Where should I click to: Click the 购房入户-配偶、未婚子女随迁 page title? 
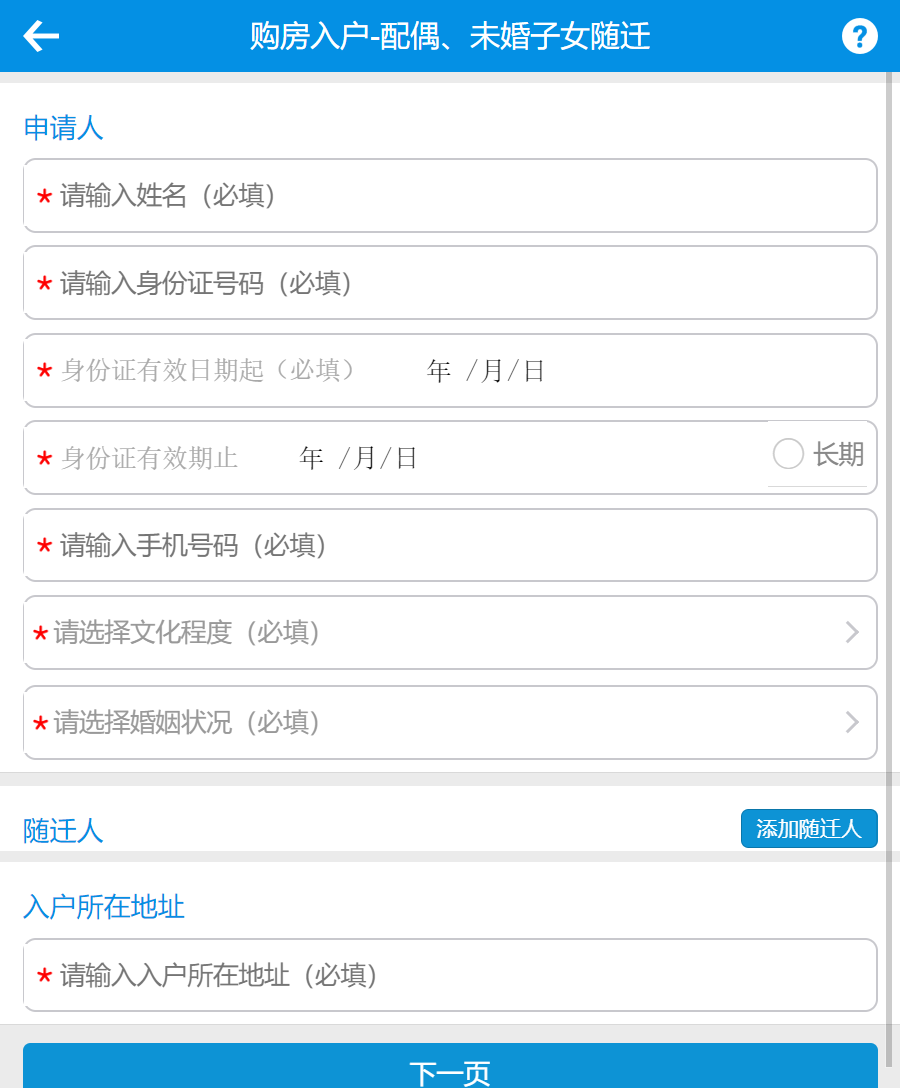[x=450, y=36]
